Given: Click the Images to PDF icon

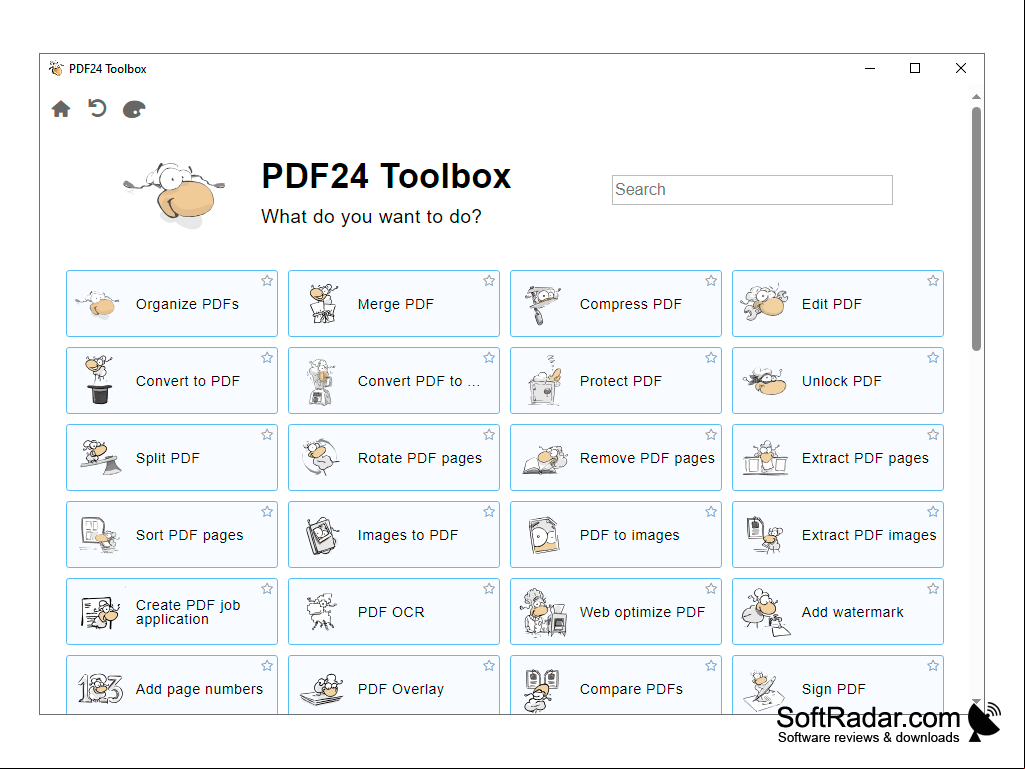Looking at the screenshot, I should coord(322,535).
